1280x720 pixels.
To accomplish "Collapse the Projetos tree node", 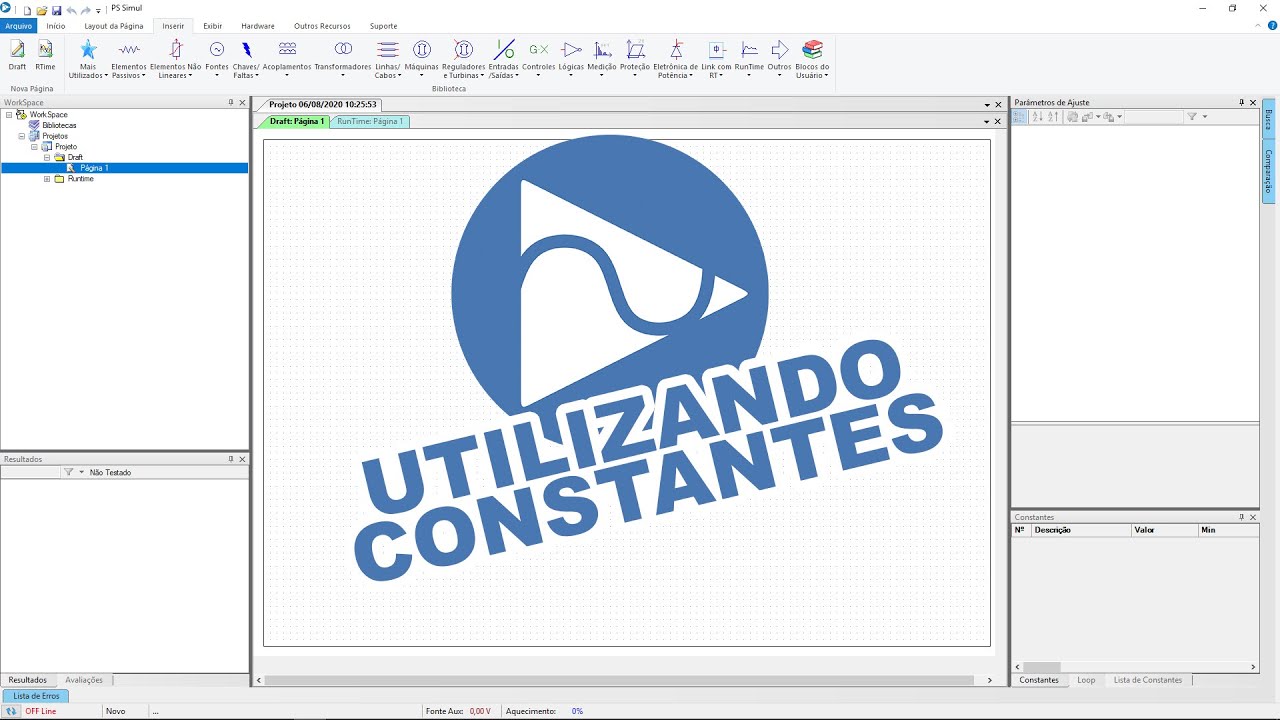I will (x=22, y=136).
